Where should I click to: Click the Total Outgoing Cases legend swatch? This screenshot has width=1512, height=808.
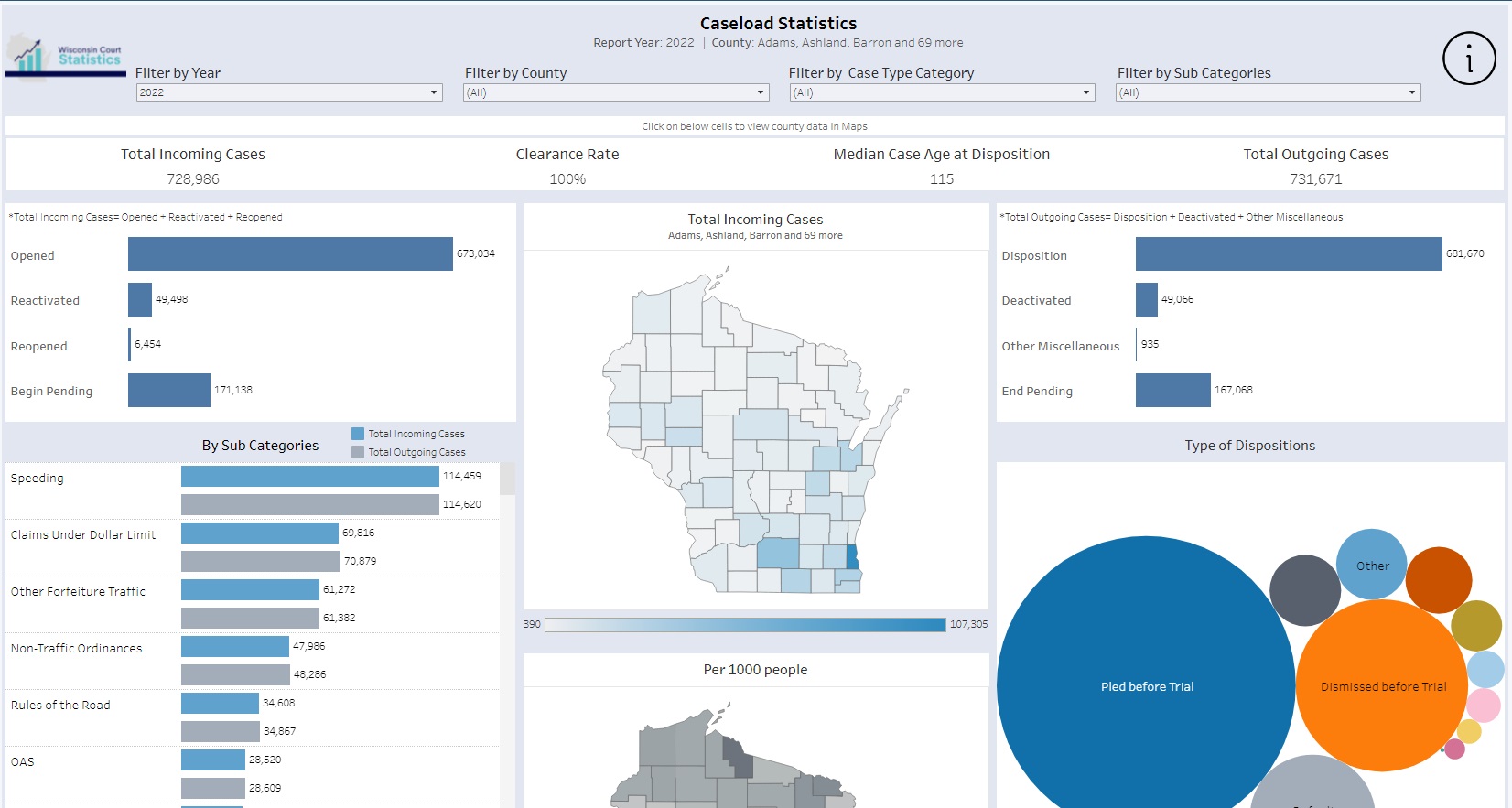coord(358,452)
